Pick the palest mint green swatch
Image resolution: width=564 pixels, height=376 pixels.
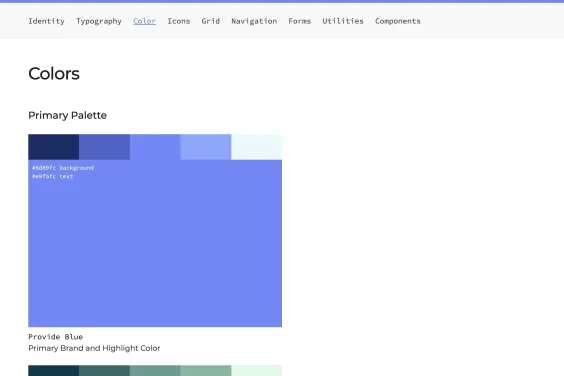(x=256, y=371)
